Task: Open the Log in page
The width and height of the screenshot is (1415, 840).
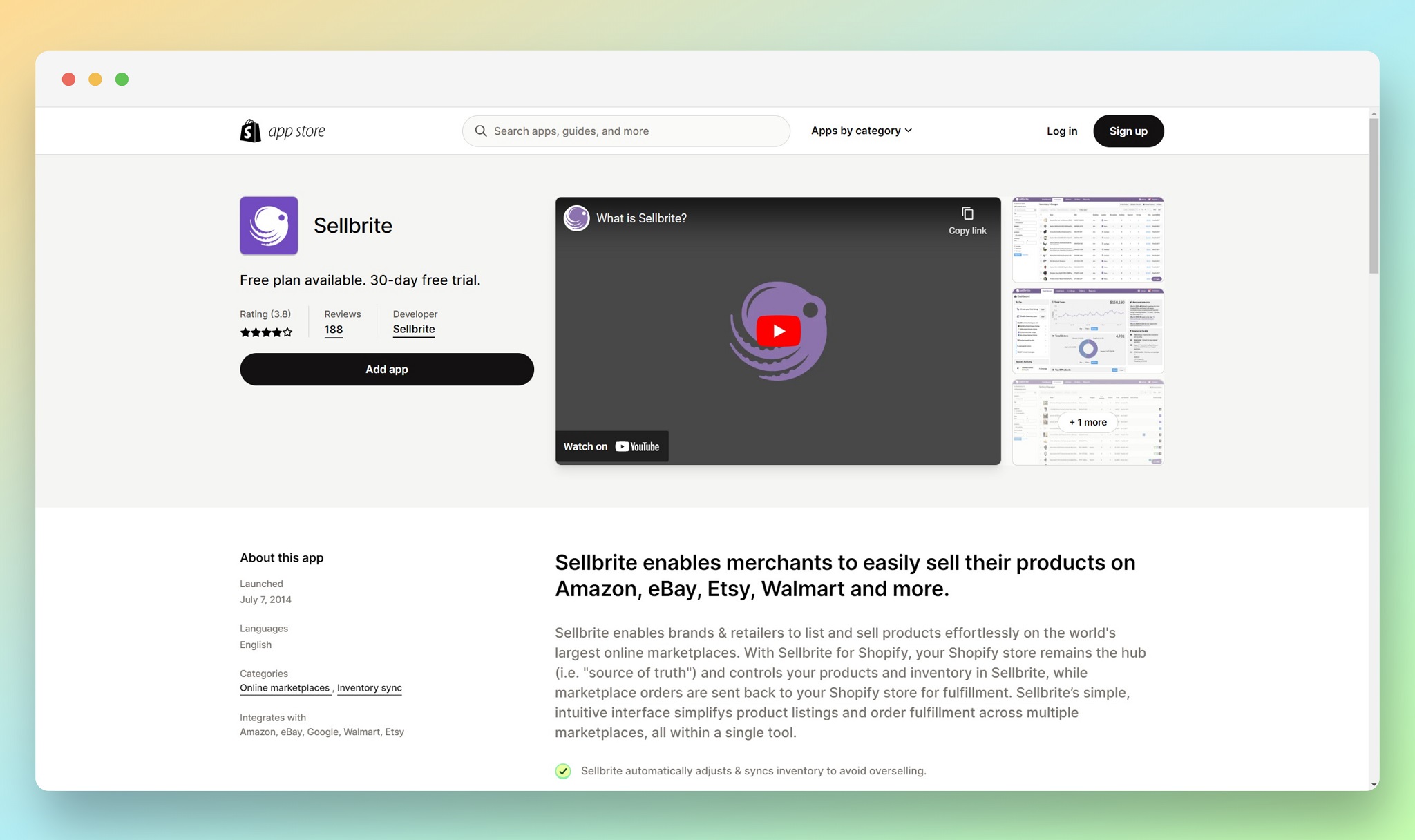Action: [x=1062, y=131]
